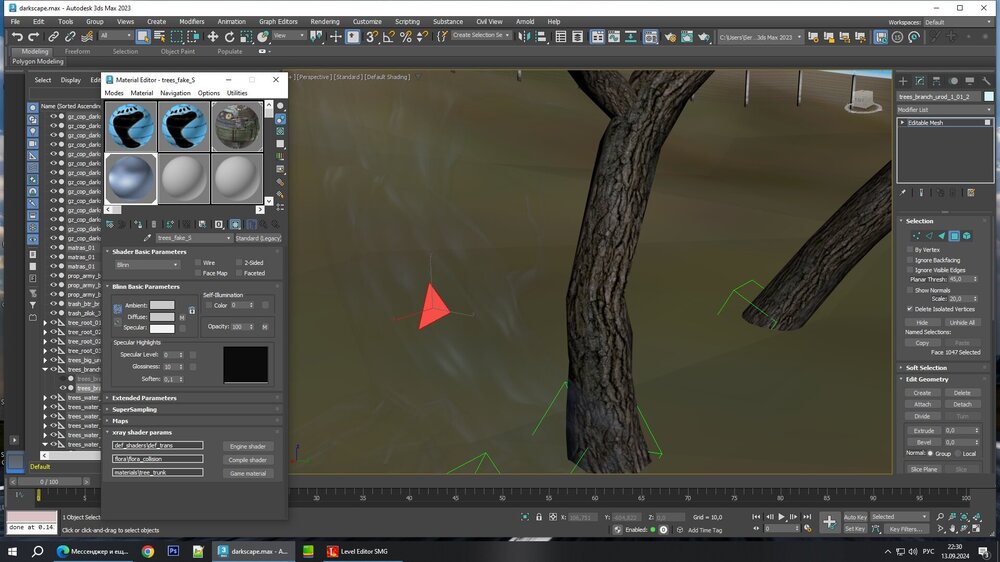Open the Blinn shader type dropdown
1000x562 pixels.
(x=147, y=265)
